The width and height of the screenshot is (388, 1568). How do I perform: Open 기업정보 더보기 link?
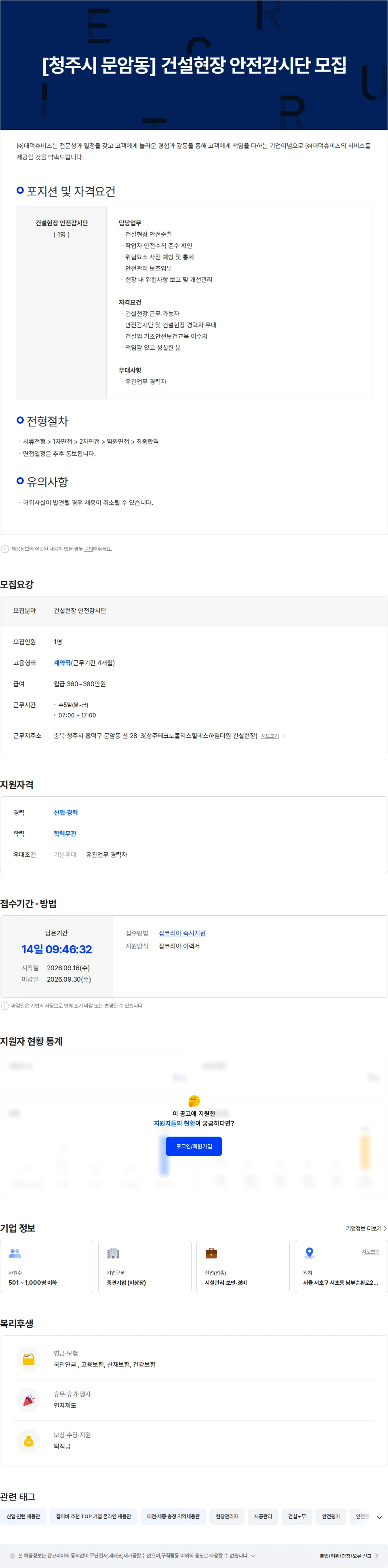pyautogui.click(x=366, y=1228)
